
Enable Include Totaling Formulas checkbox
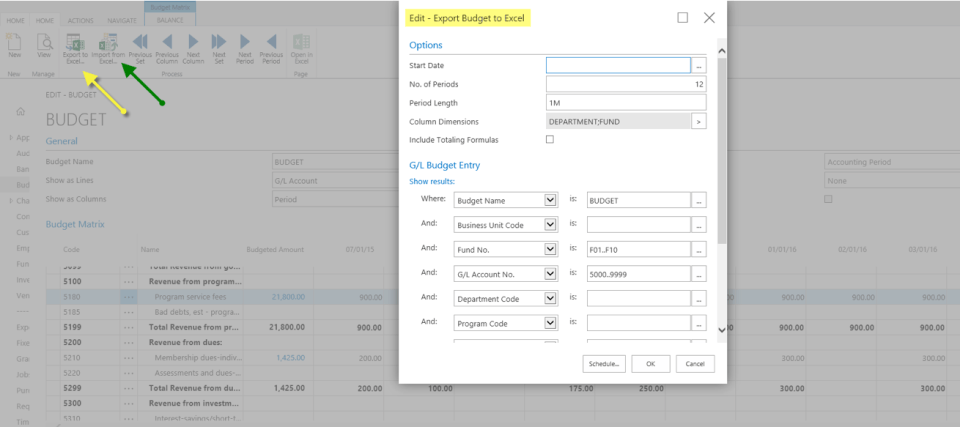[x=549, y=139]
